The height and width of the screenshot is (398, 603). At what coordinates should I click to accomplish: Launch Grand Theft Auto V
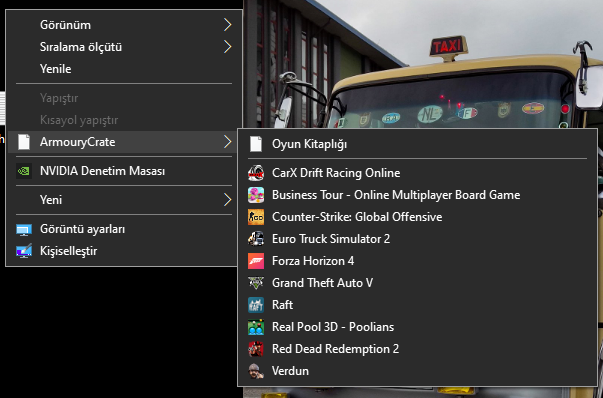coord(418,283)
